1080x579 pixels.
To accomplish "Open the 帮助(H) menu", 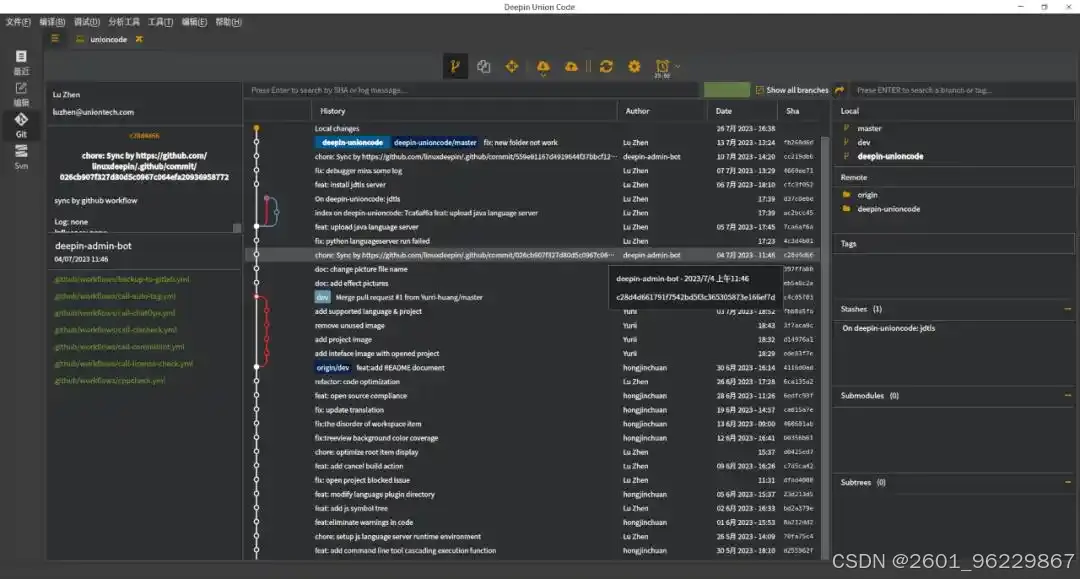I will (229, 22).
